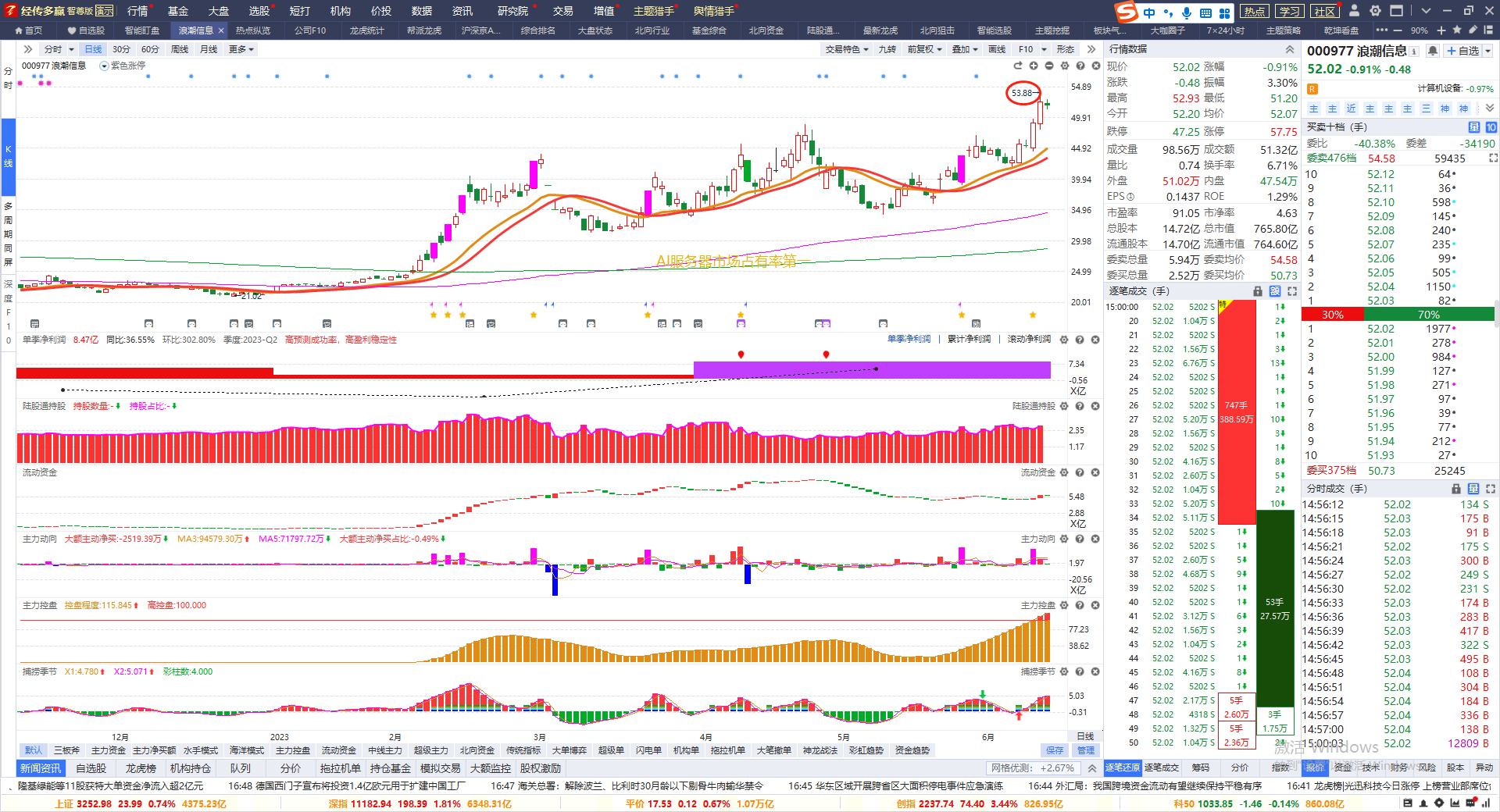Click the 社区 button
The width and height of the screenshot is (1500, 812).
[1325, 11]
